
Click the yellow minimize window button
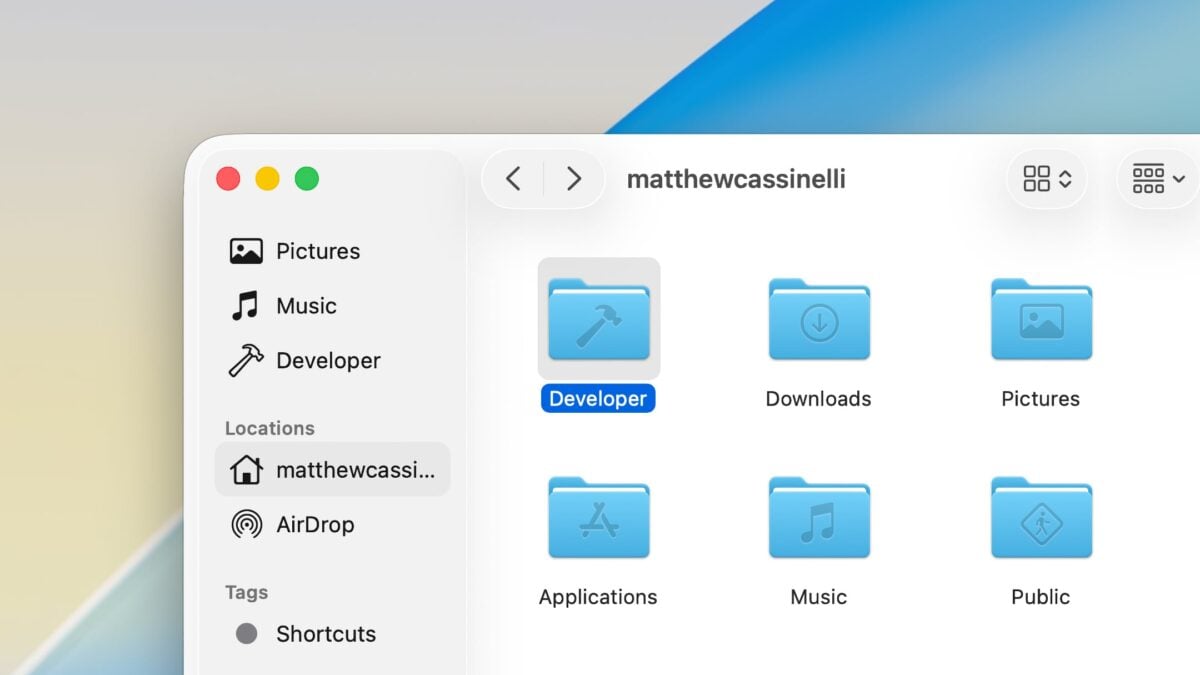[267, 179]
